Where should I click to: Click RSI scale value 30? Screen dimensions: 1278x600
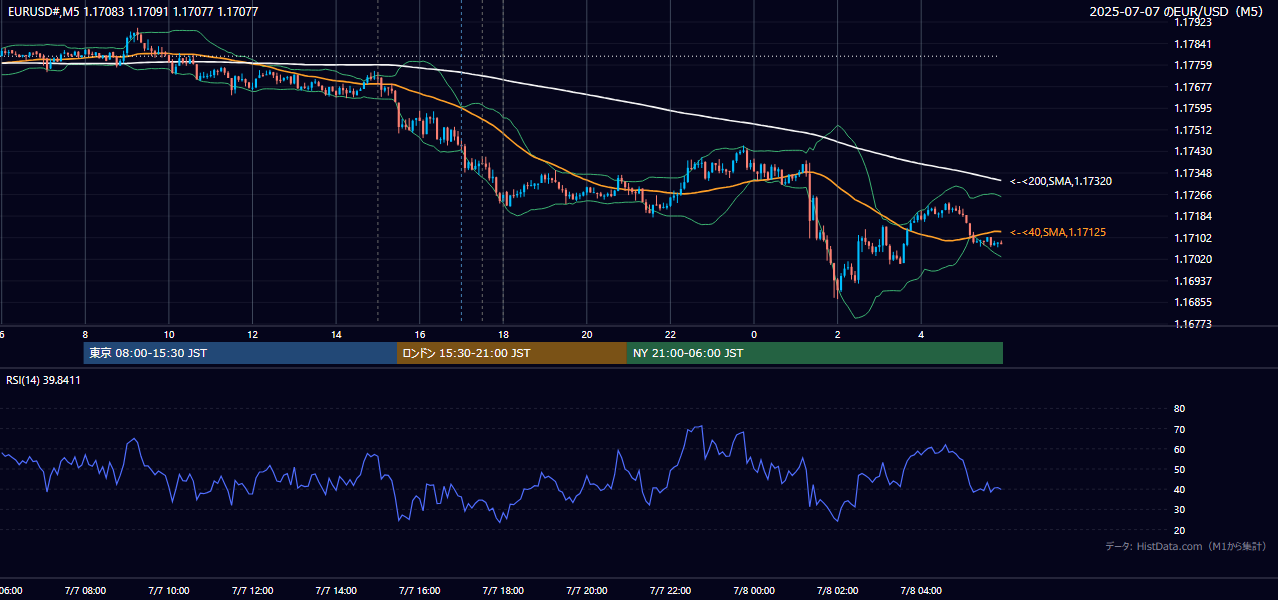(x=1179, y=510)
